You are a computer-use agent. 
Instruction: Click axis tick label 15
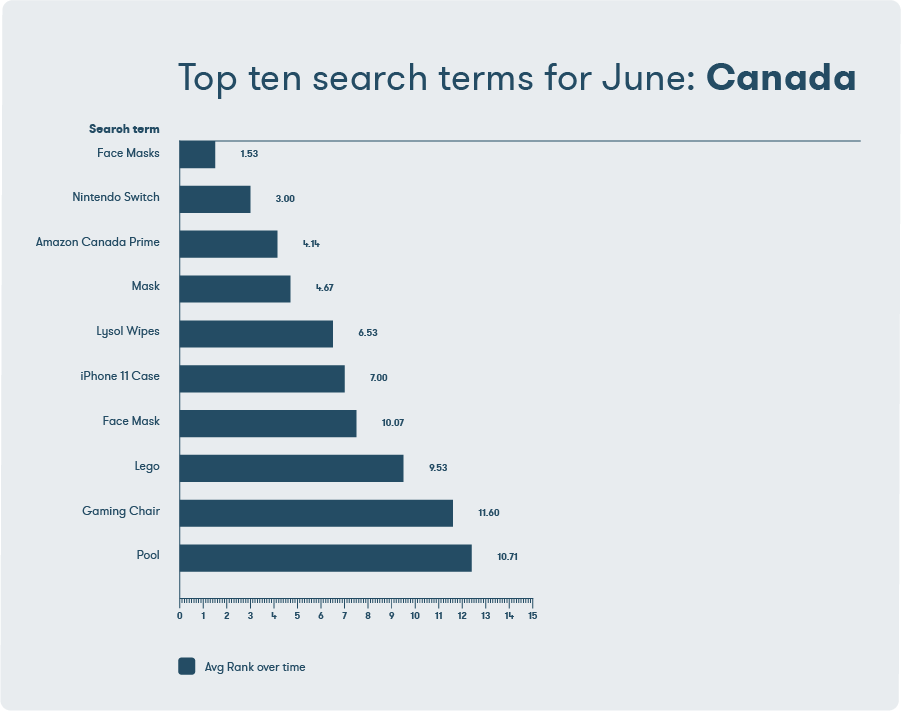(533, 616)
